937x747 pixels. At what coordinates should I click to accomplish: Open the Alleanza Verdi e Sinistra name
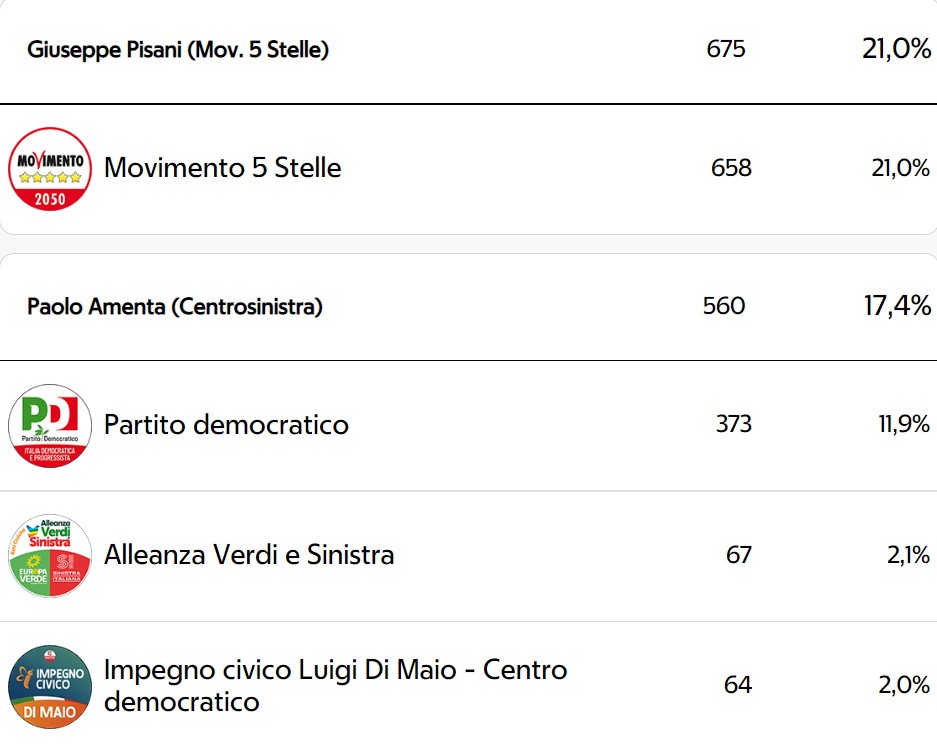(x=249, y=555)
